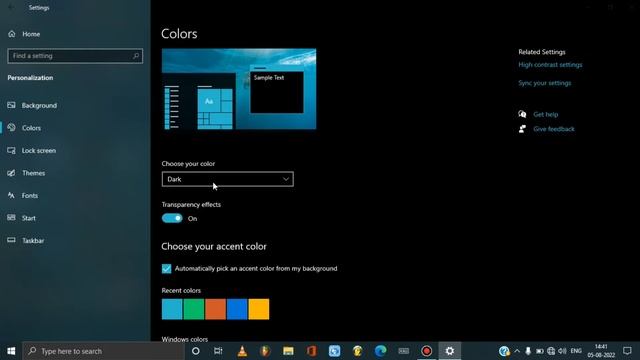The width and height of the screenshot is (640, 360).
Task: Click the help question mark tray icon
Action: 504,351
